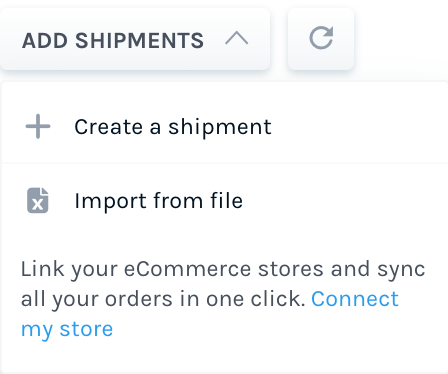Click the spreadsheet file icon for import
The image size is (448, 374).
point(38,200)
